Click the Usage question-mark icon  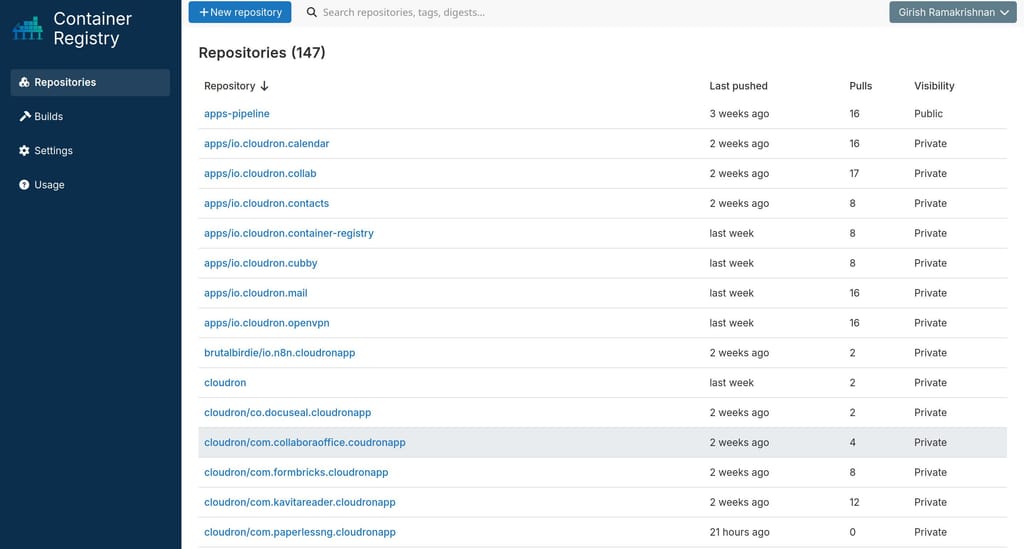pyautogui.click(x=24, y=185)
